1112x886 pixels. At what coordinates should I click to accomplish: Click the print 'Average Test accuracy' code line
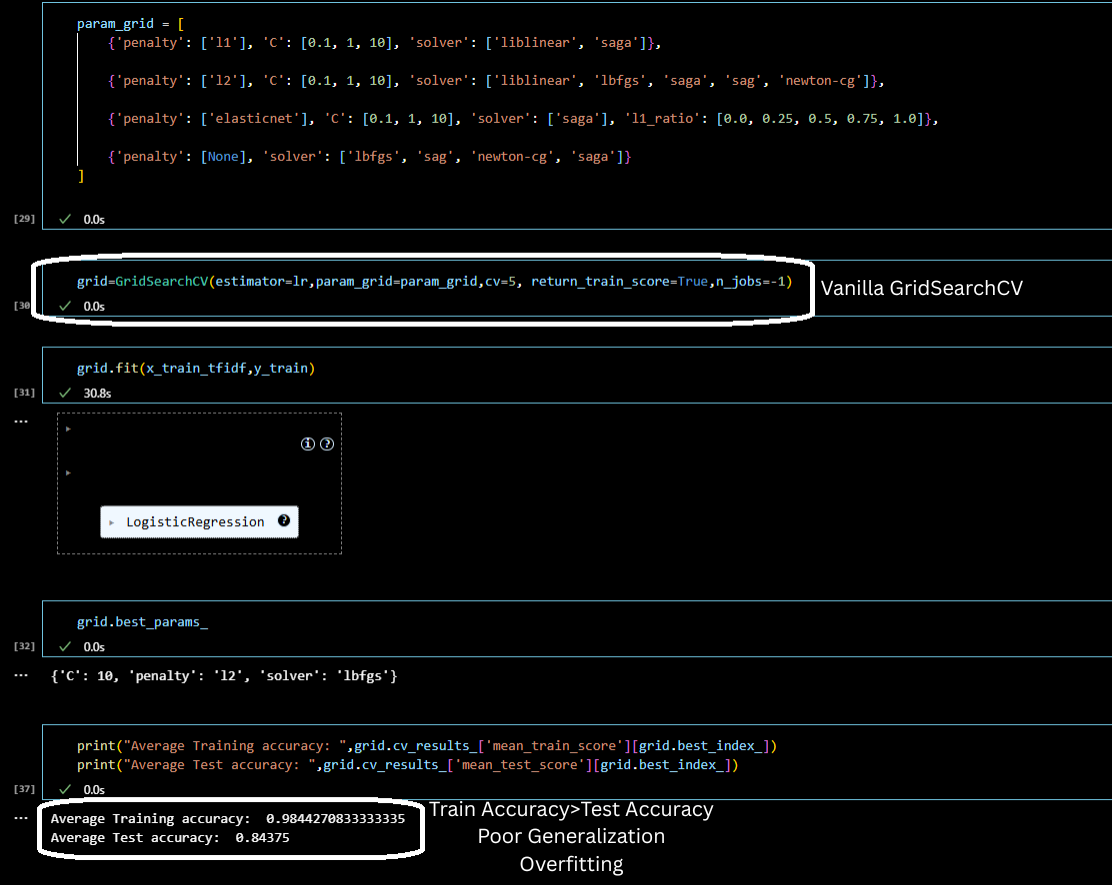(408, 765)
